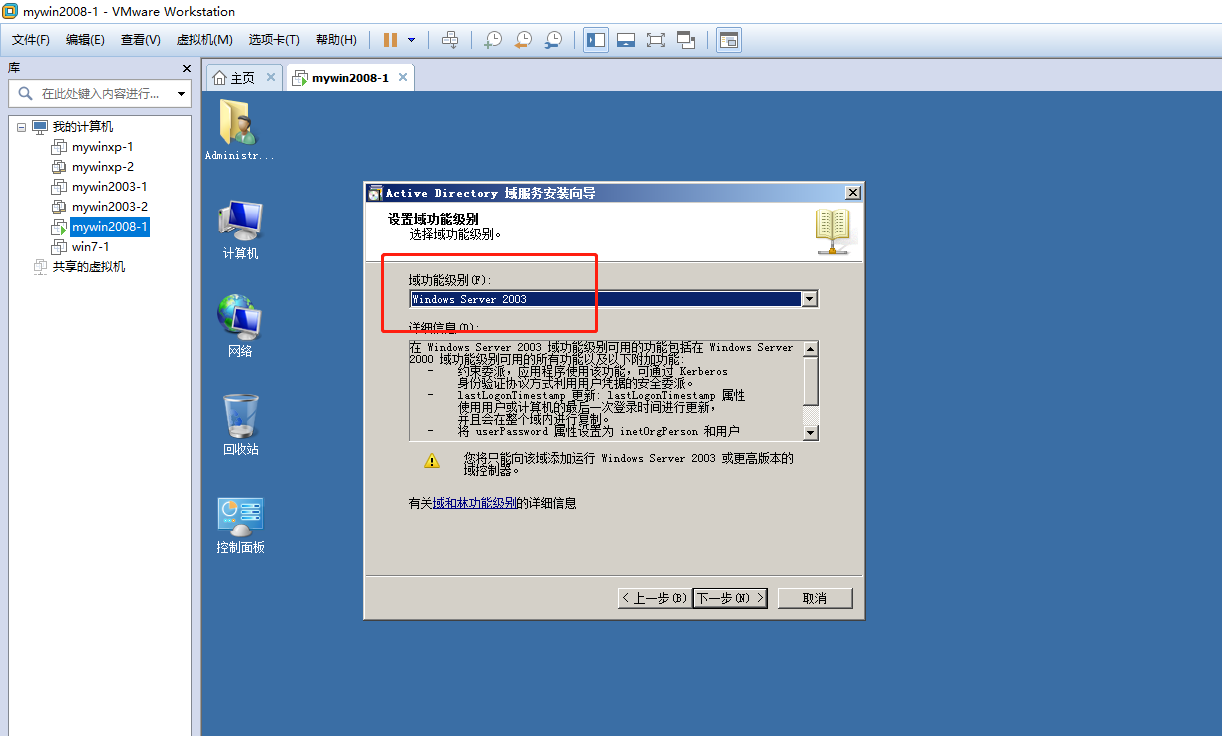Toggle console view toolbar icon

click(x=729, y=40)
